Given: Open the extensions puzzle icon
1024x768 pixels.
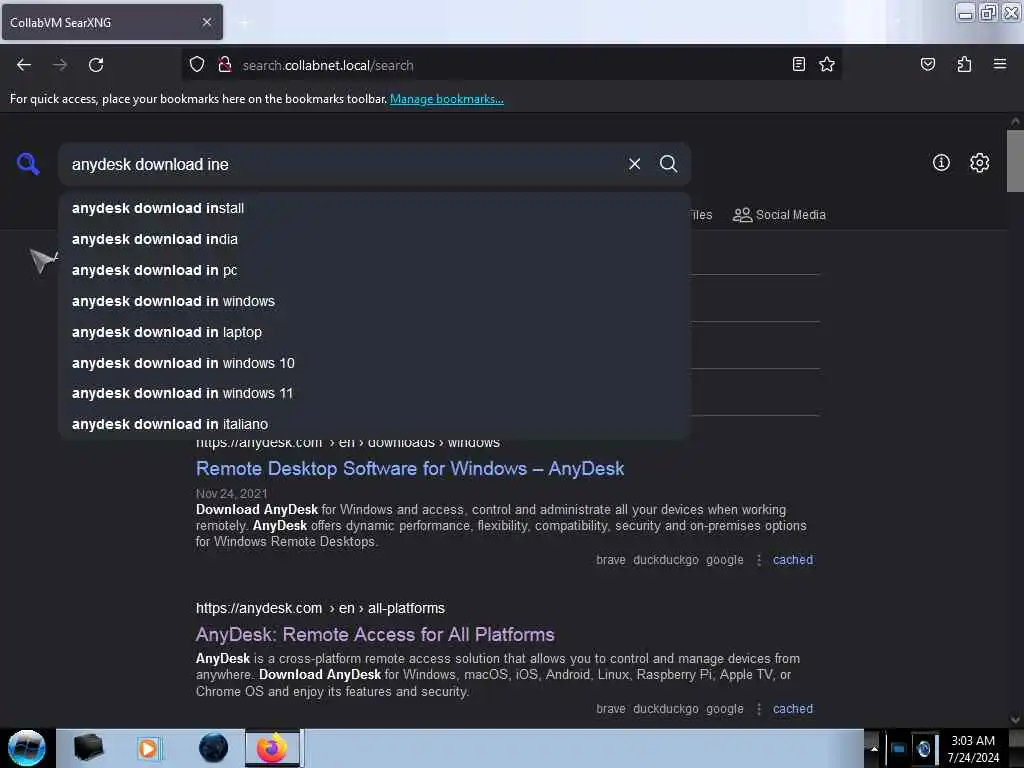Looking at the screenshot, I should [x=964, y=64].
